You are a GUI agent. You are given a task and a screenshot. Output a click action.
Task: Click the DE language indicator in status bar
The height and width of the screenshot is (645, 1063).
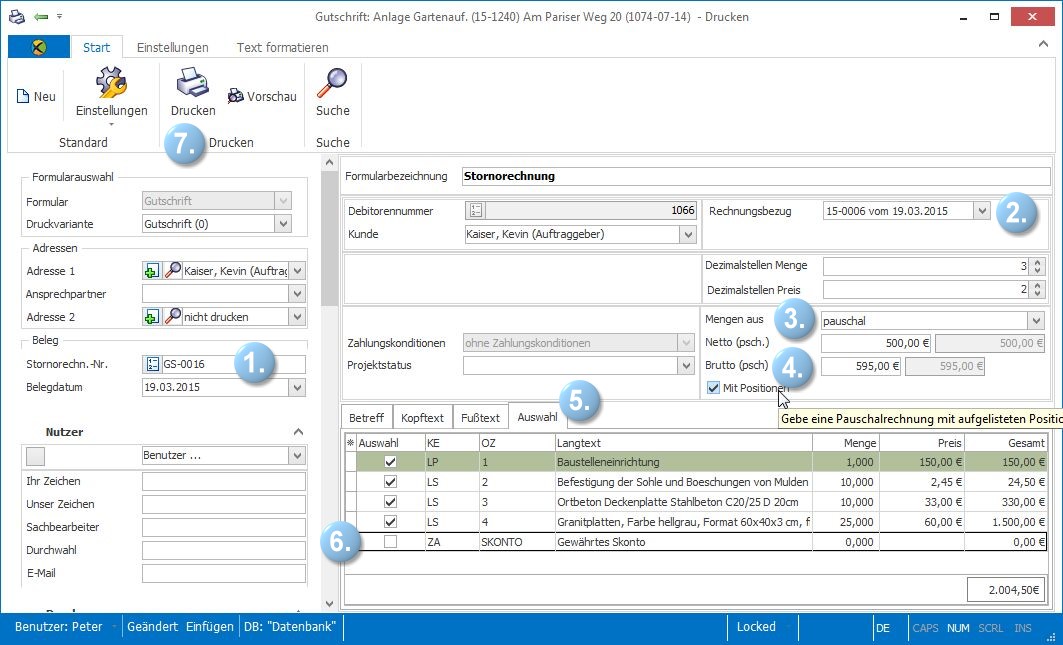883,628
